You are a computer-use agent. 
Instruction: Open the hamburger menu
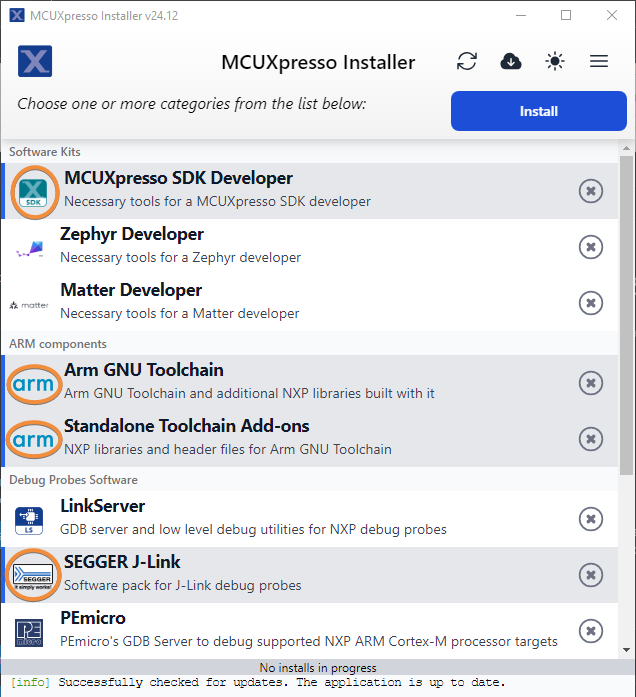point(599,61)
